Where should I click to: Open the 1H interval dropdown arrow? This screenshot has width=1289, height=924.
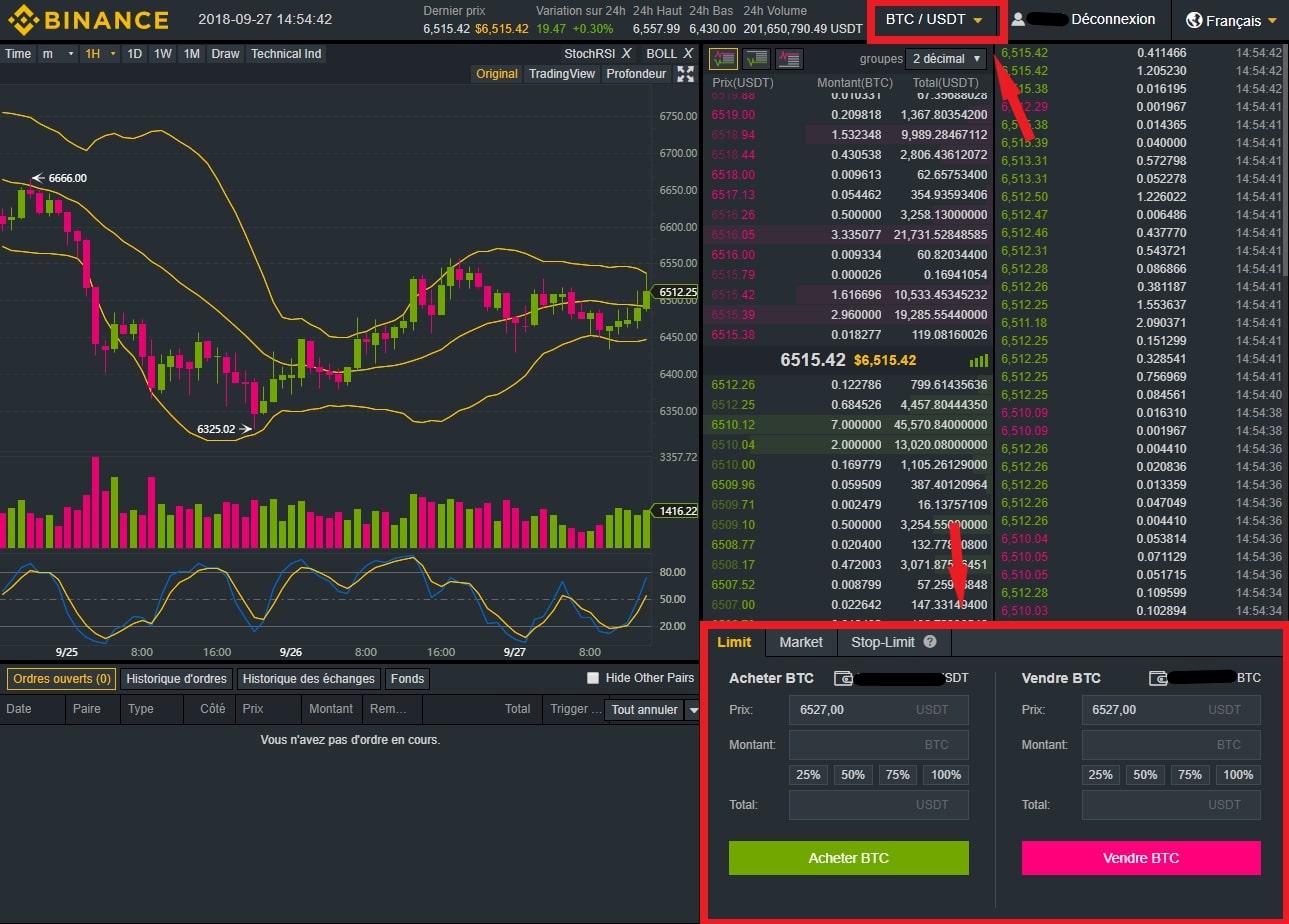tap(113, 53)
